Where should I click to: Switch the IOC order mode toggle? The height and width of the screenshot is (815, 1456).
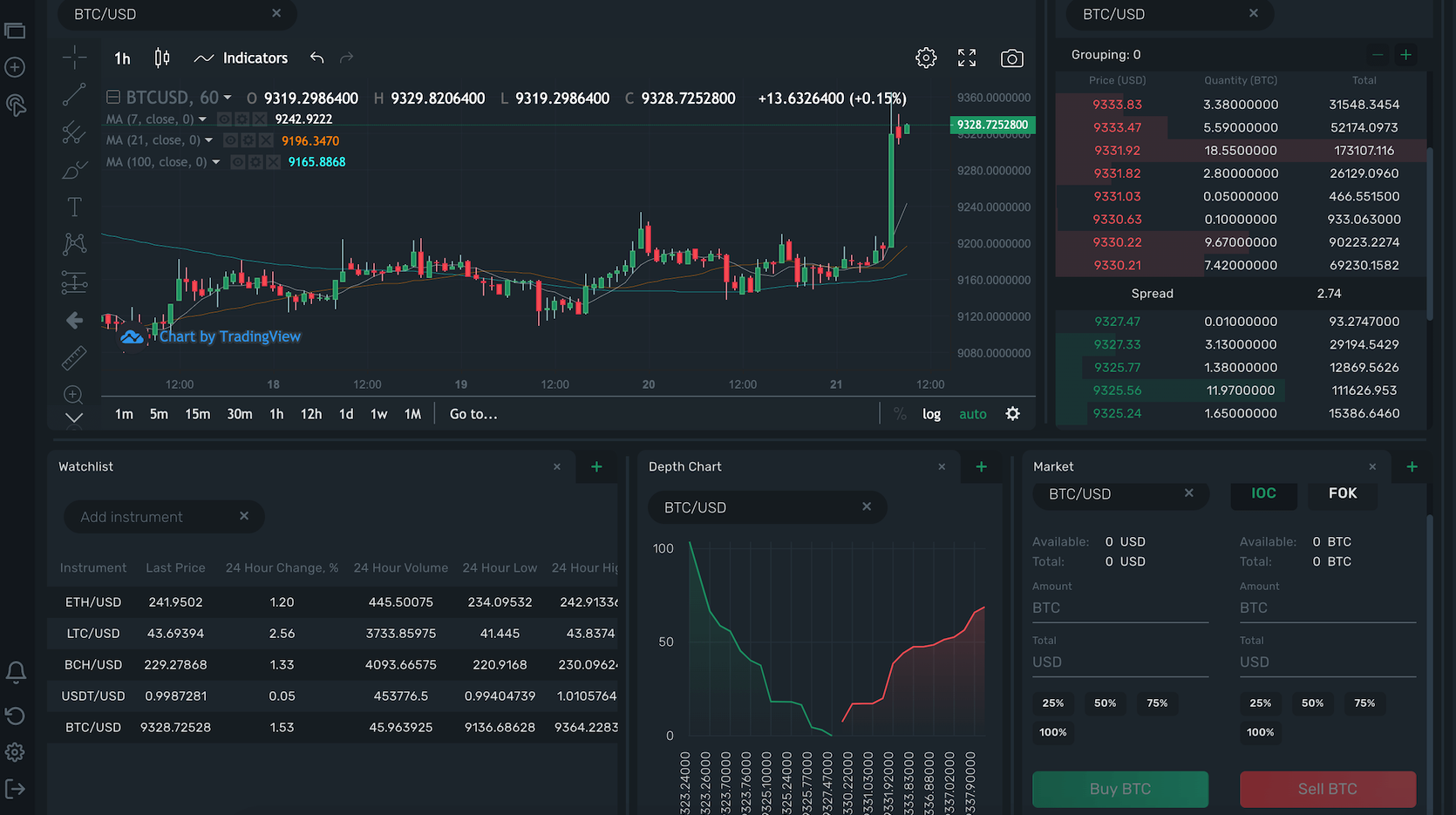(1263, 493)
